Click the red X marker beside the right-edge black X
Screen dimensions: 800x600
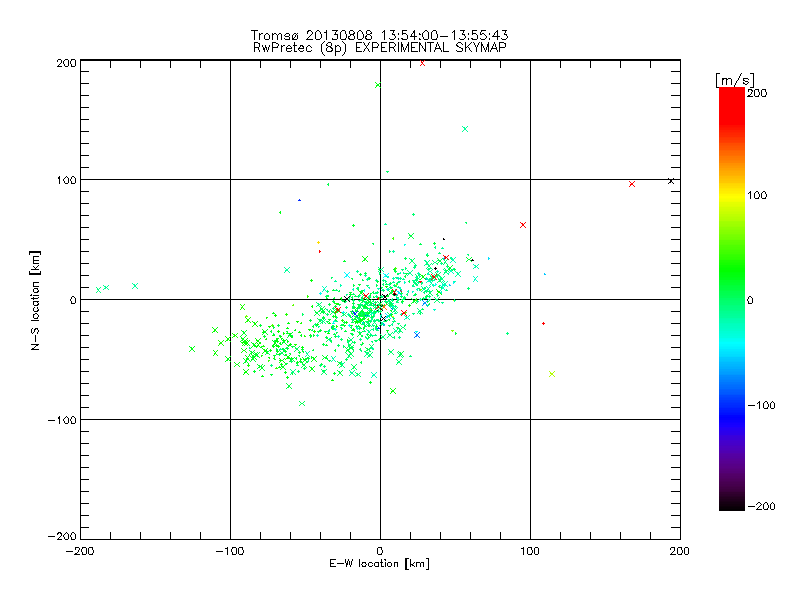pyautogui.click(x=632, y=184)
